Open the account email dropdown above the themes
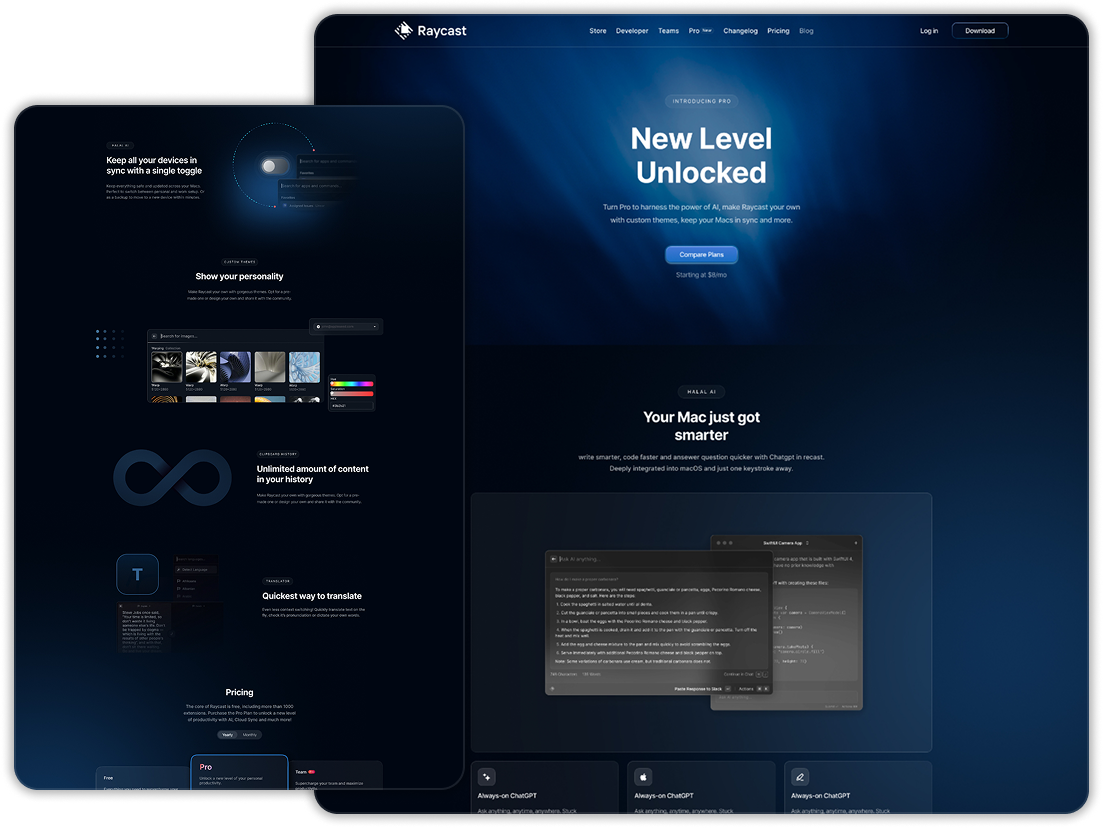Image resolution: width=1103 pixels, height=828 pixels. 346,326
